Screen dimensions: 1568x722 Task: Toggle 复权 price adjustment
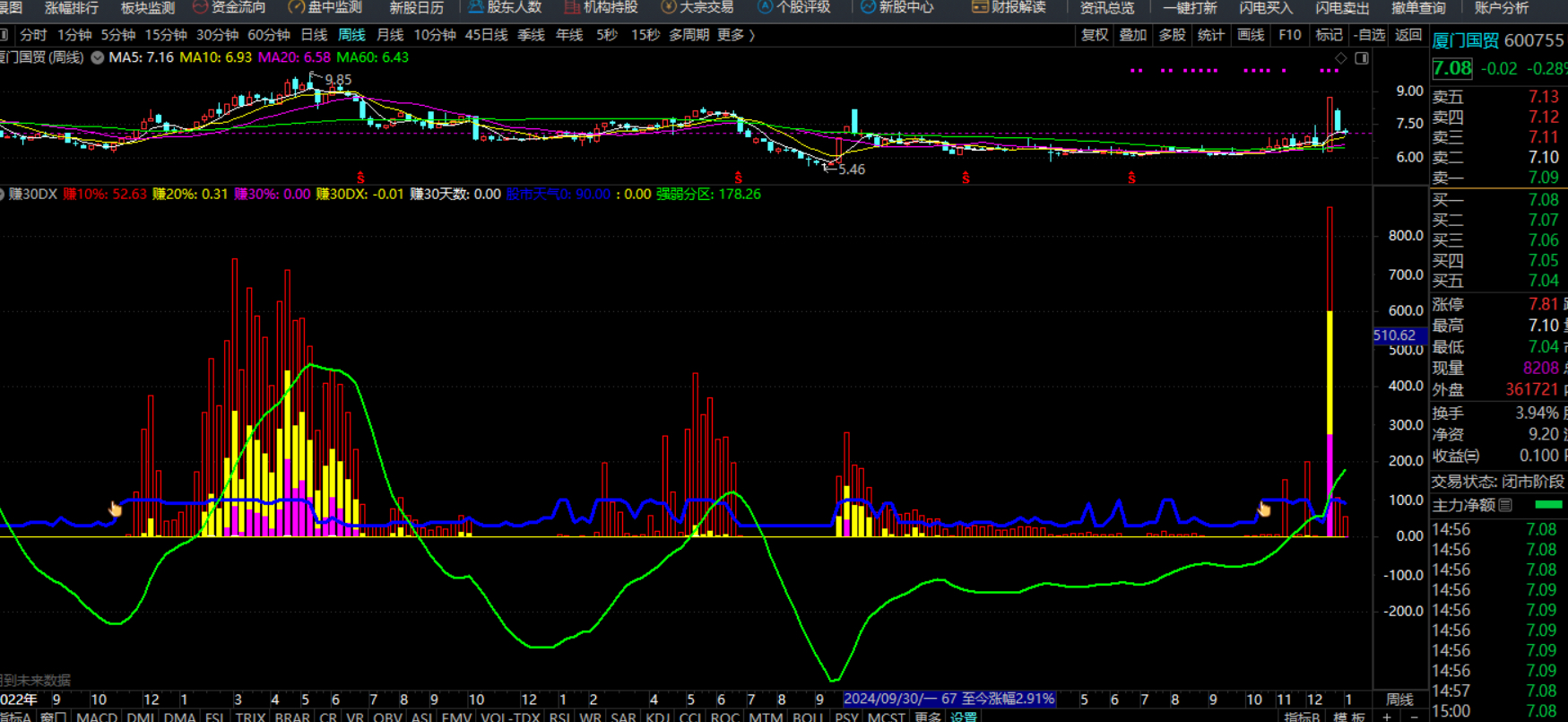(1095, 35)
